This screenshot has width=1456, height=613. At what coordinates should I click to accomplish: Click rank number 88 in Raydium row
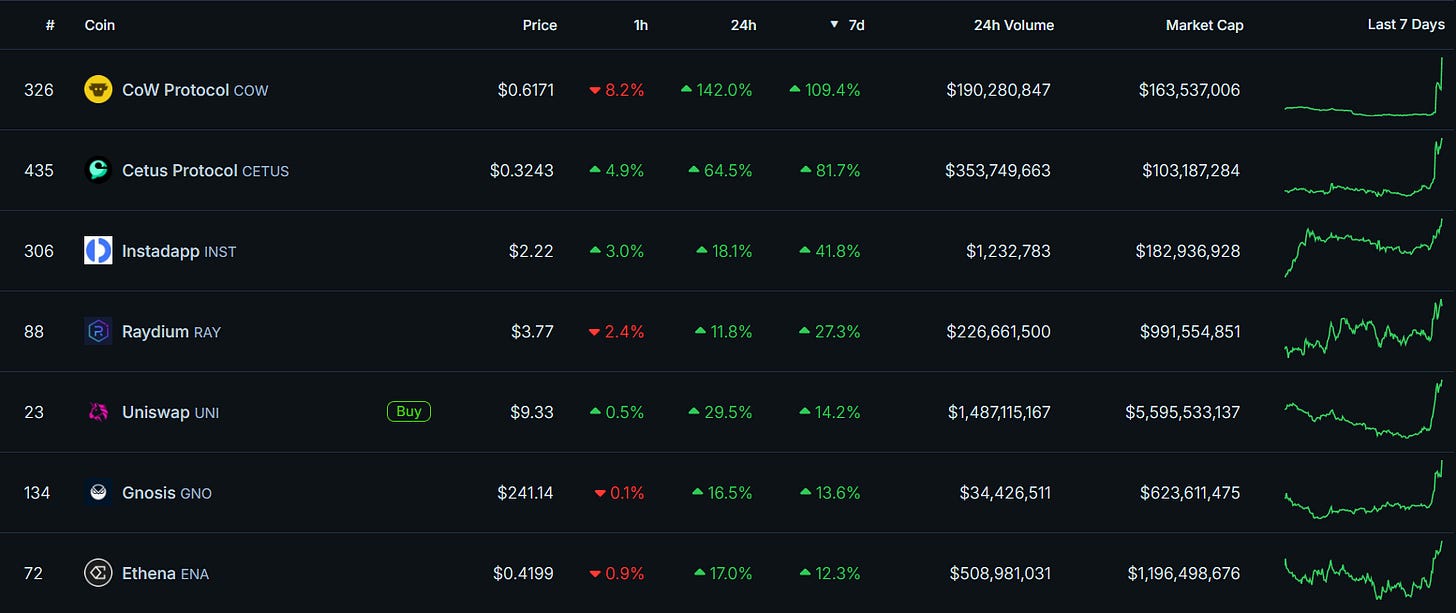pos(34,331)
